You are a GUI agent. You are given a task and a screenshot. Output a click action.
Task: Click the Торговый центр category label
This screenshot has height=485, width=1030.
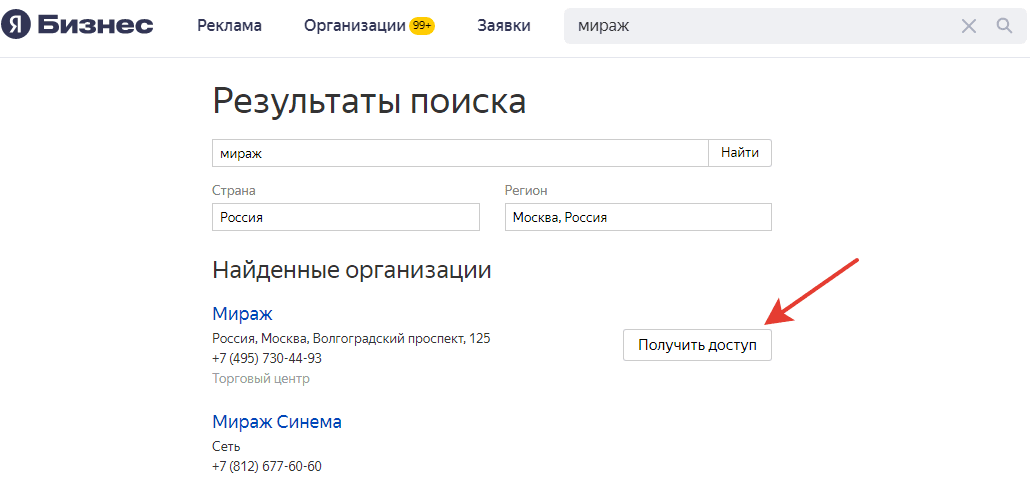[x=261, y=379]
